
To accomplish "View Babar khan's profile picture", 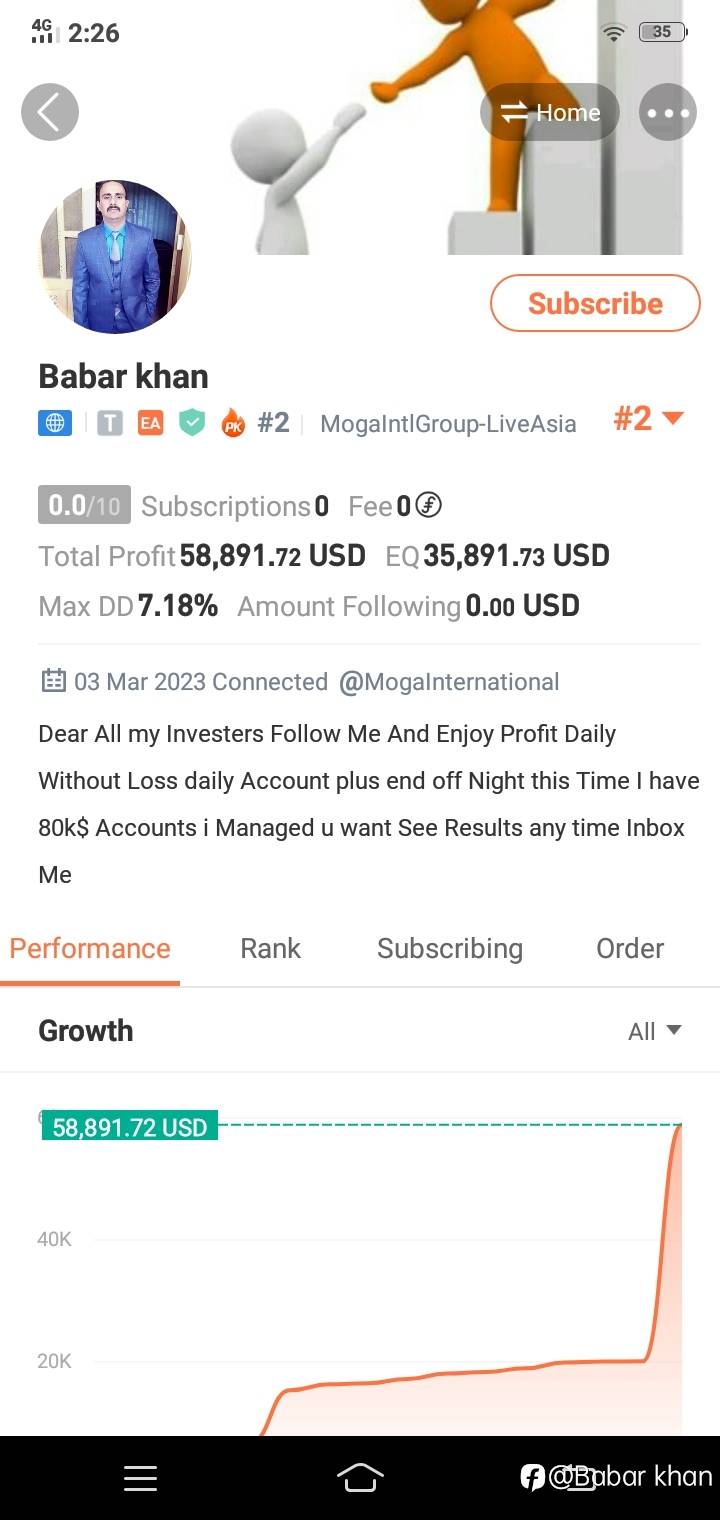I will (x=115, y=257).
